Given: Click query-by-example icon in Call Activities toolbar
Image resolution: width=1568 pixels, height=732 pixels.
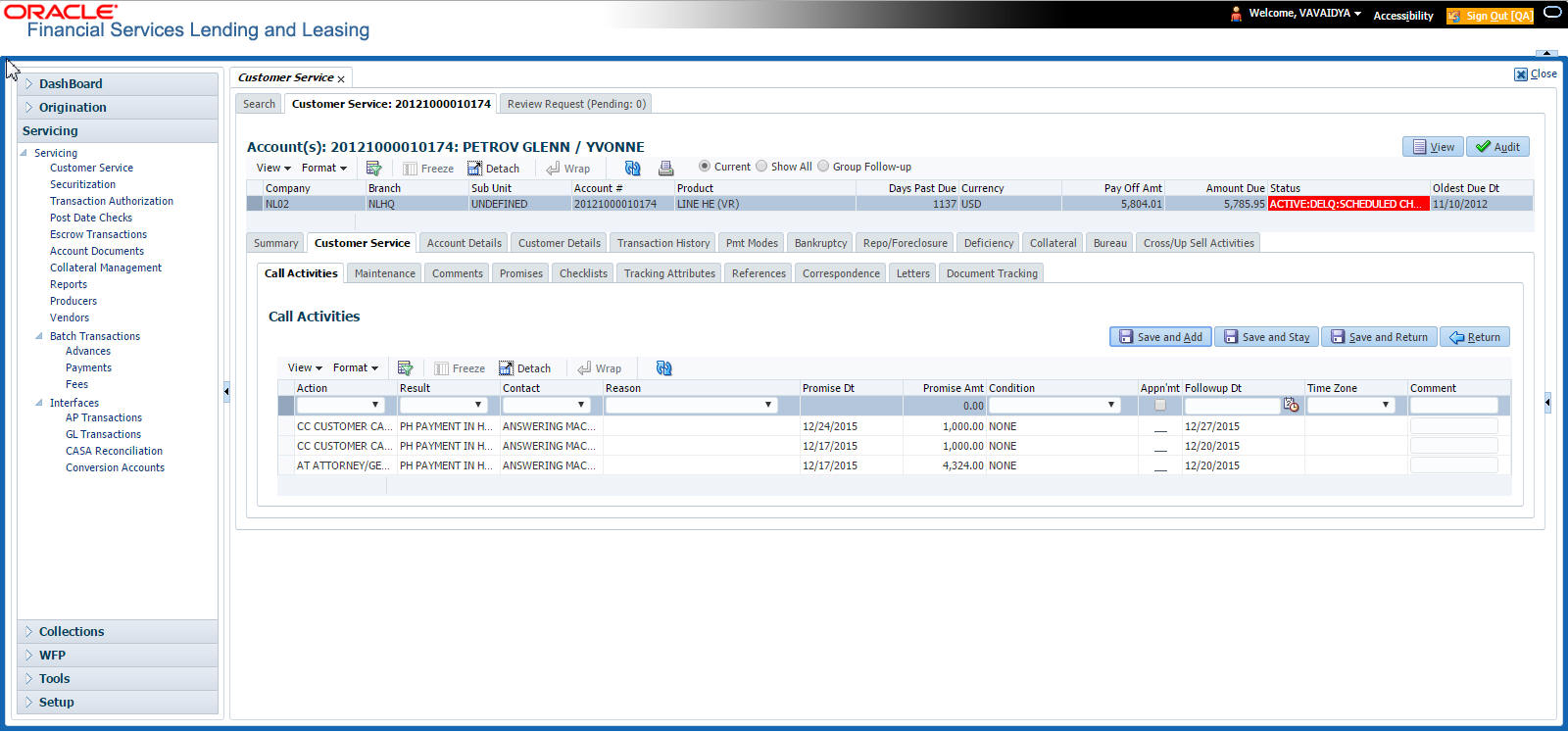Looking at the screenshot, I should click(x=405, y=368).
